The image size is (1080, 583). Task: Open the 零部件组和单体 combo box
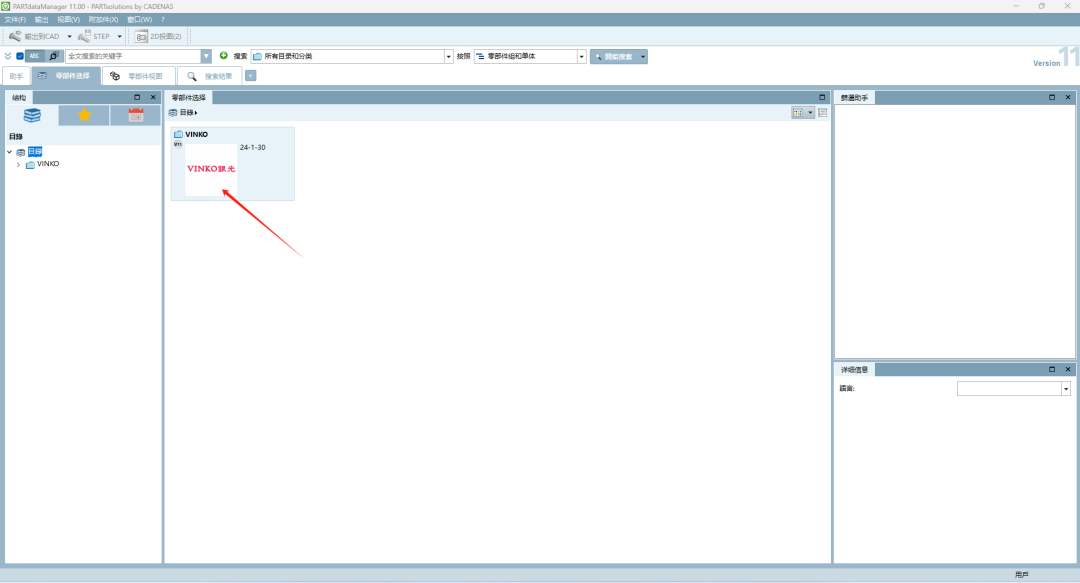(530, 56)
